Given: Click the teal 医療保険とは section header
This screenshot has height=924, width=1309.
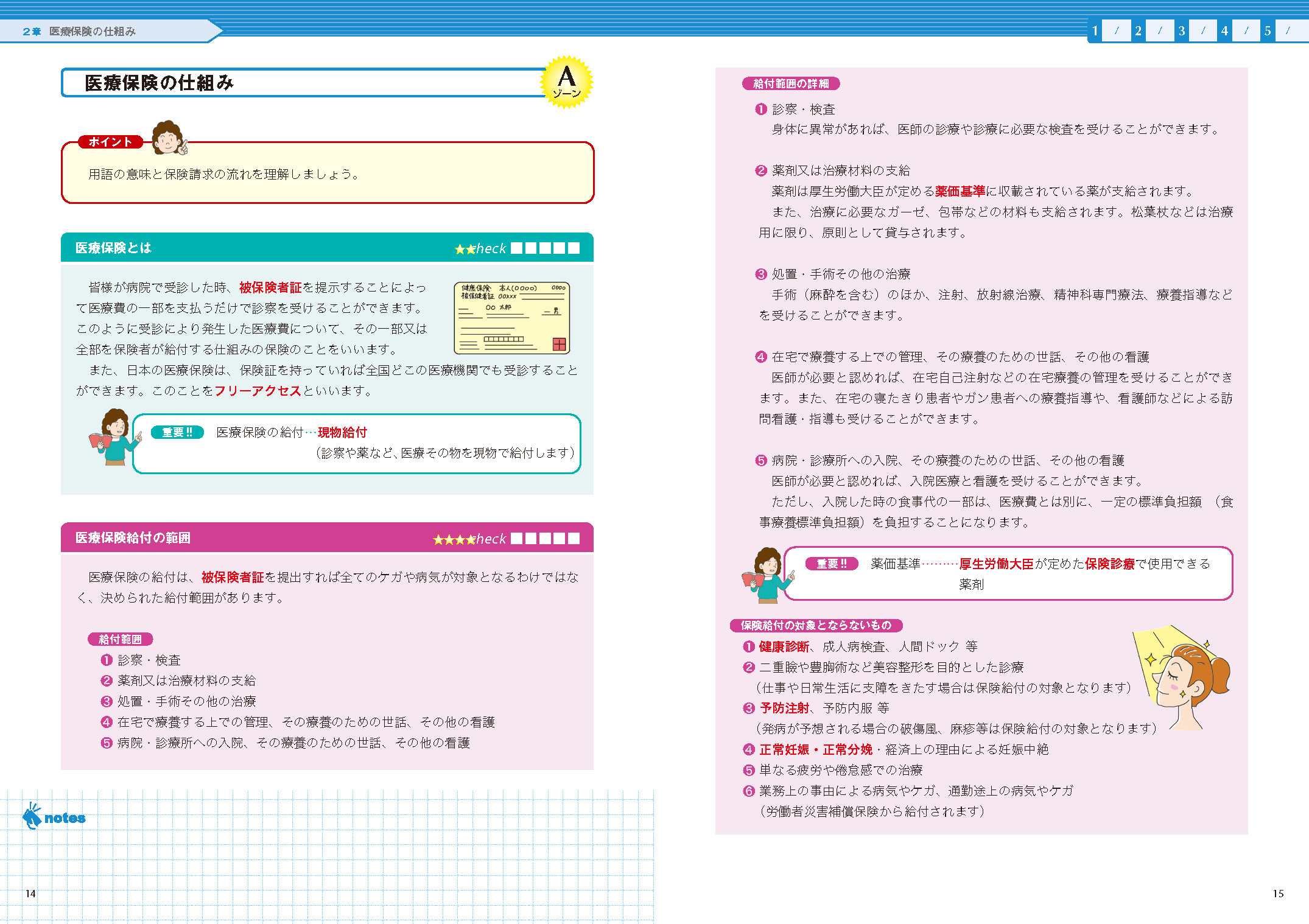Looking at the screenshot, I should [327, 248].
